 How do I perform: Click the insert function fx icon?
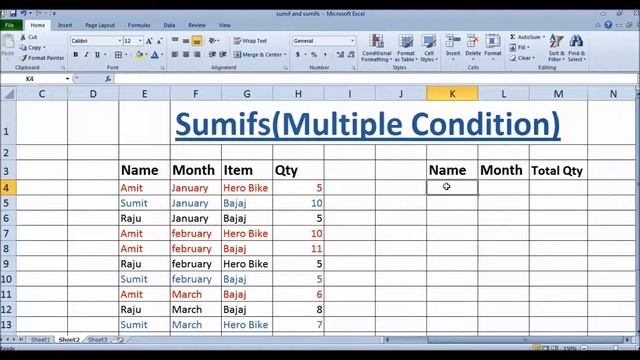pos(108,79)
